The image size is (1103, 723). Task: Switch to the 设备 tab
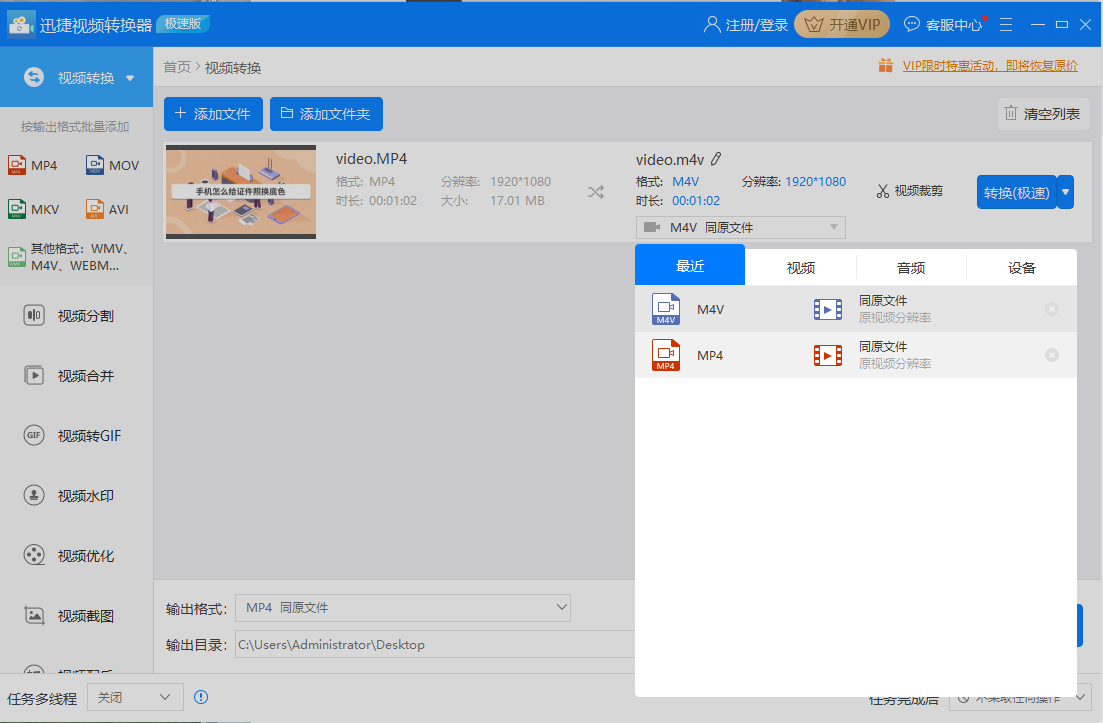pyautogui.click(x=1021, y=266)
